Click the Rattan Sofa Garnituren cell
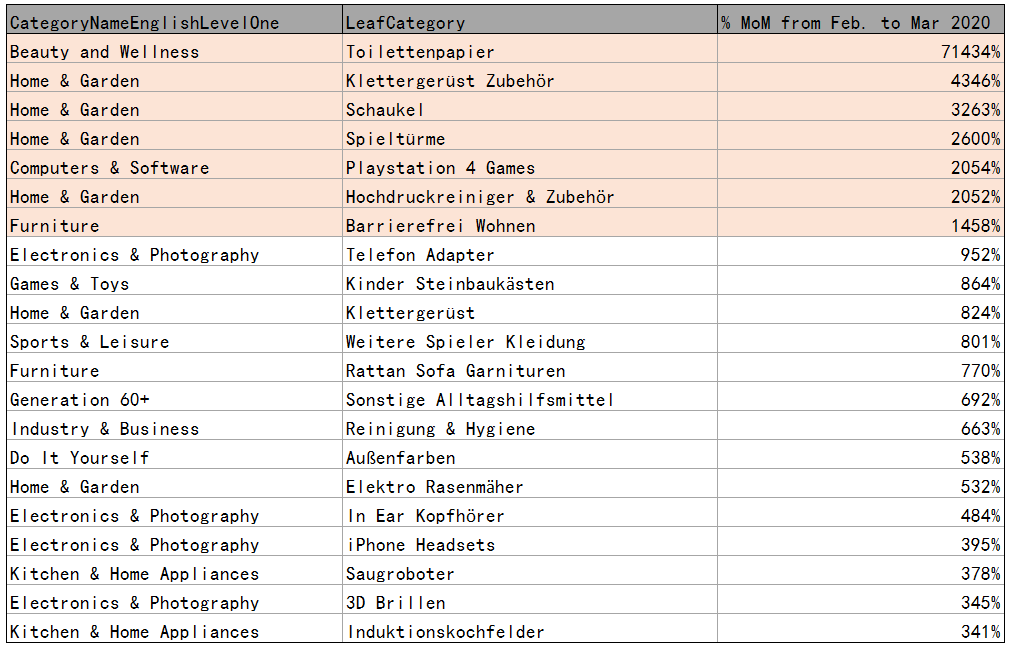This screenshot has height=652, width=1013. (456, 371)
